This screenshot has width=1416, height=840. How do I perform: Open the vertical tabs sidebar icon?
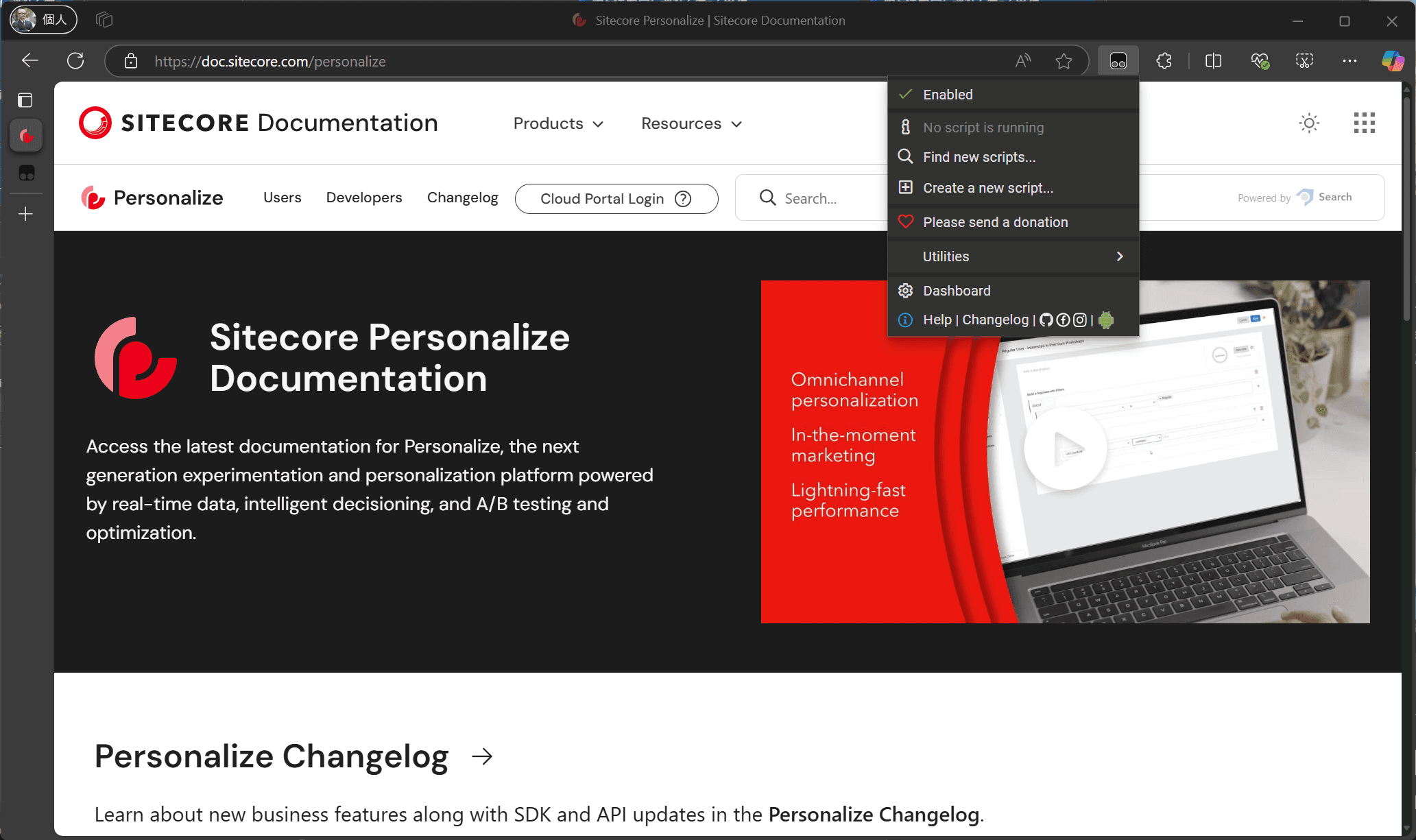tap(25, 100)
